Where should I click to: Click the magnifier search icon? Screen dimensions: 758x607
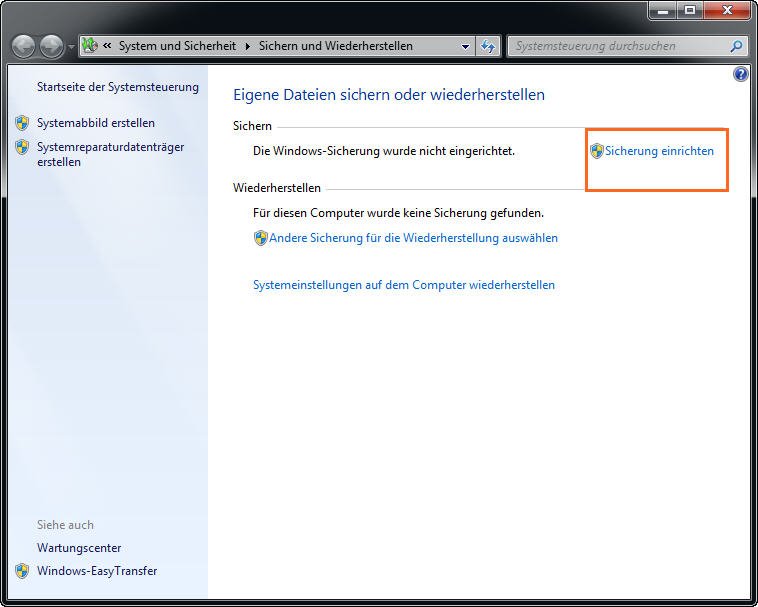[x=736, y=46]
